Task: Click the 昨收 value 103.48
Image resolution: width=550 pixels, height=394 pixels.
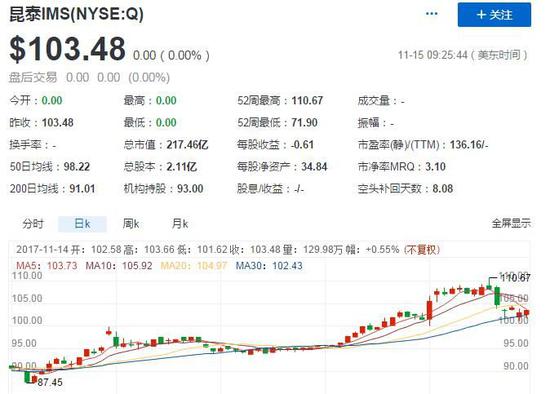Action: pyautogui.click(x=58, y=123)
